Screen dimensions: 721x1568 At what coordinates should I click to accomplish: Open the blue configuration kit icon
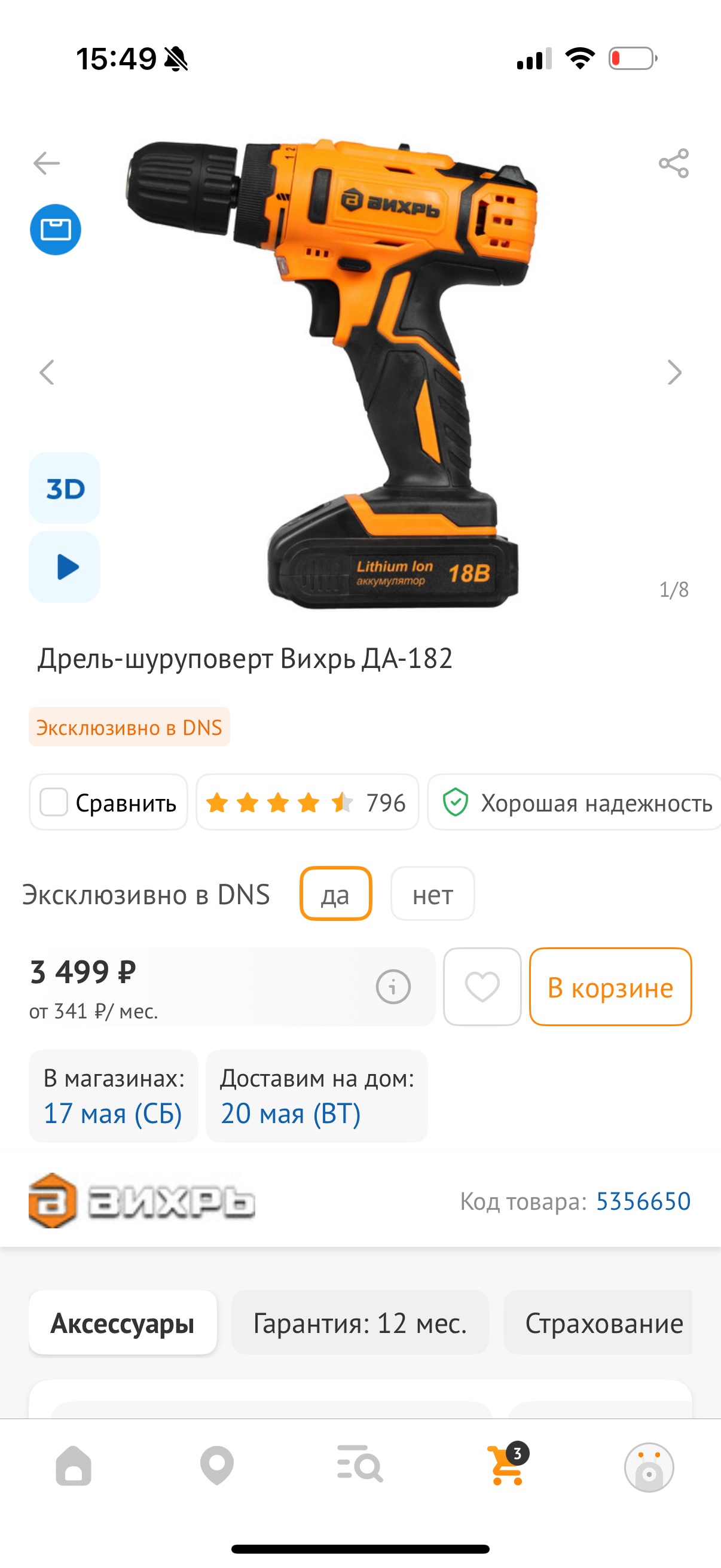coord(56,230)
